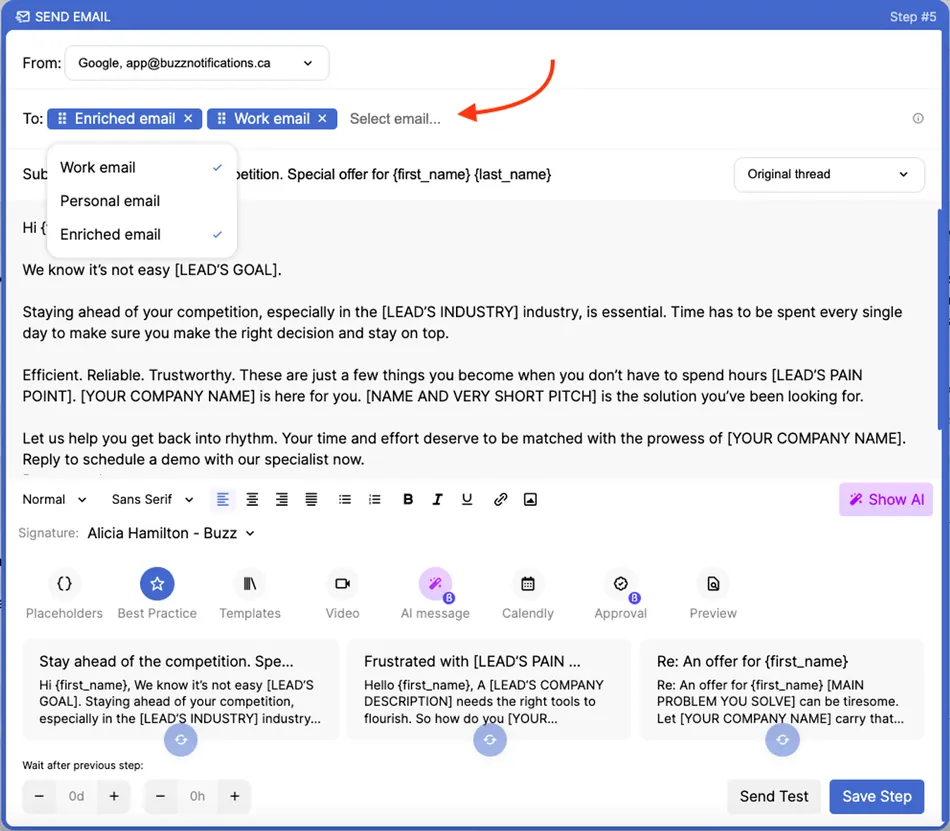The image size is (950, 831).
Task: Increase the wait hours value
Action: 235,796
